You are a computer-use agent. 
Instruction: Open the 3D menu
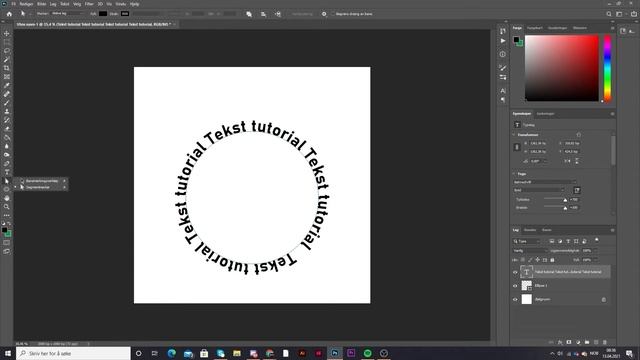[x=100, y=4]
